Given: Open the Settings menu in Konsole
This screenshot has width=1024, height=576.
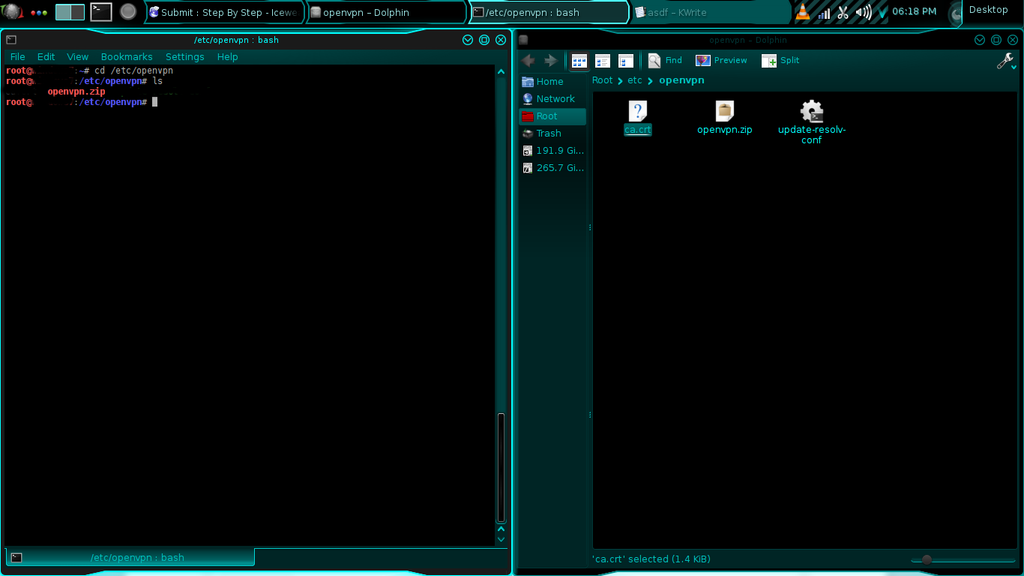Looking at the screenshot, I should pyautogui.click(x=185, y=57).
